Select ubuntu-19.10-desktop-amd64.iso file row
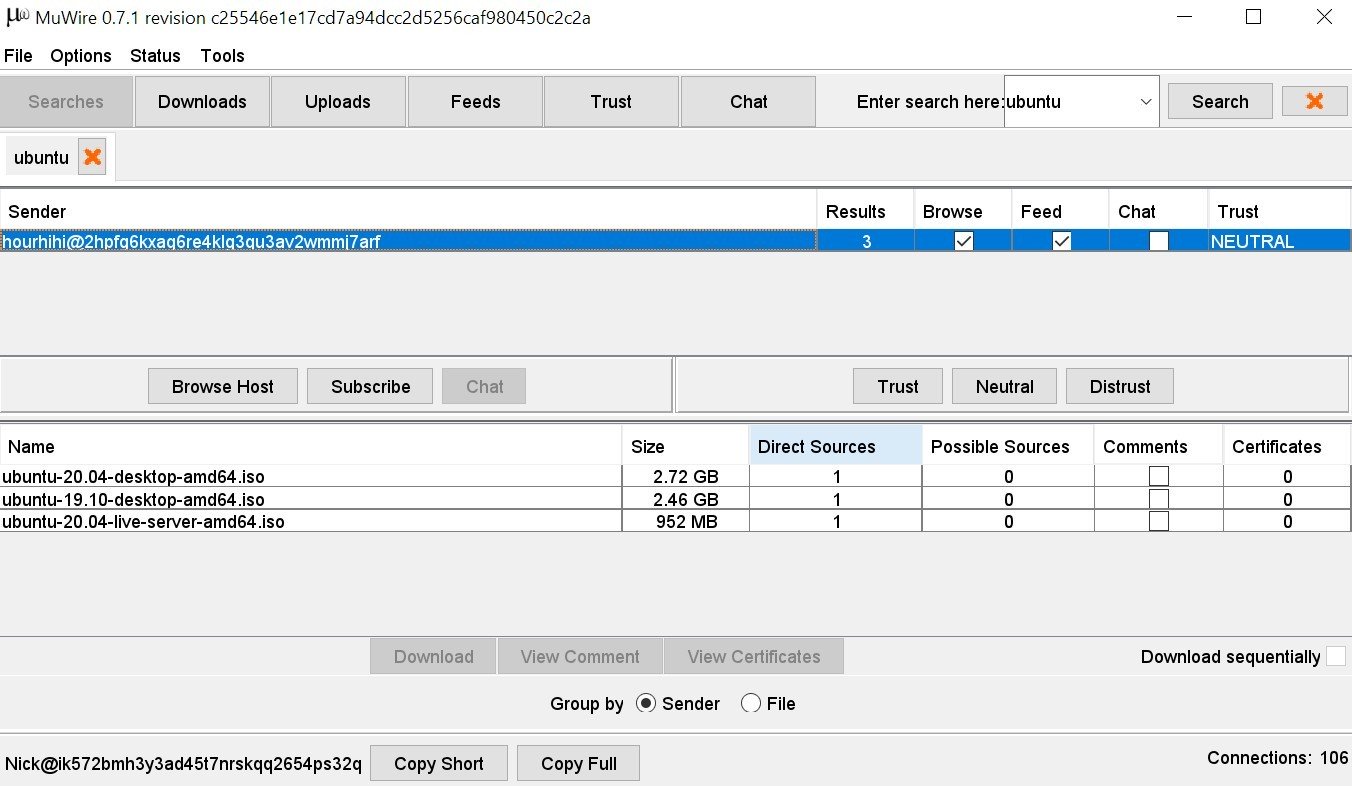1352x786 pixels. tap(676, 499)
